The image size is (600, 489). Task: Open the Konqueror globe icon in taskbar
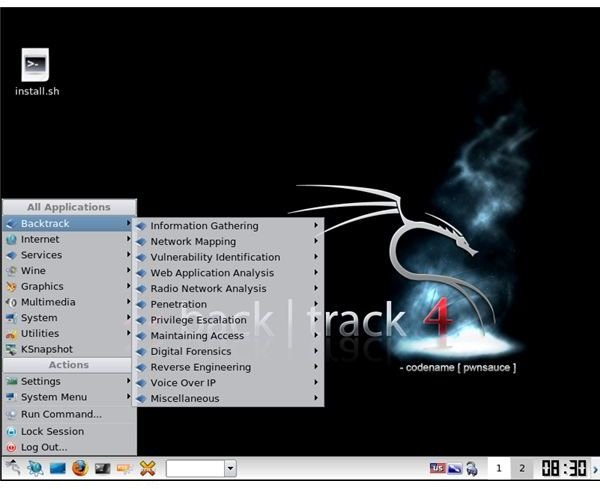click(35, 468)
